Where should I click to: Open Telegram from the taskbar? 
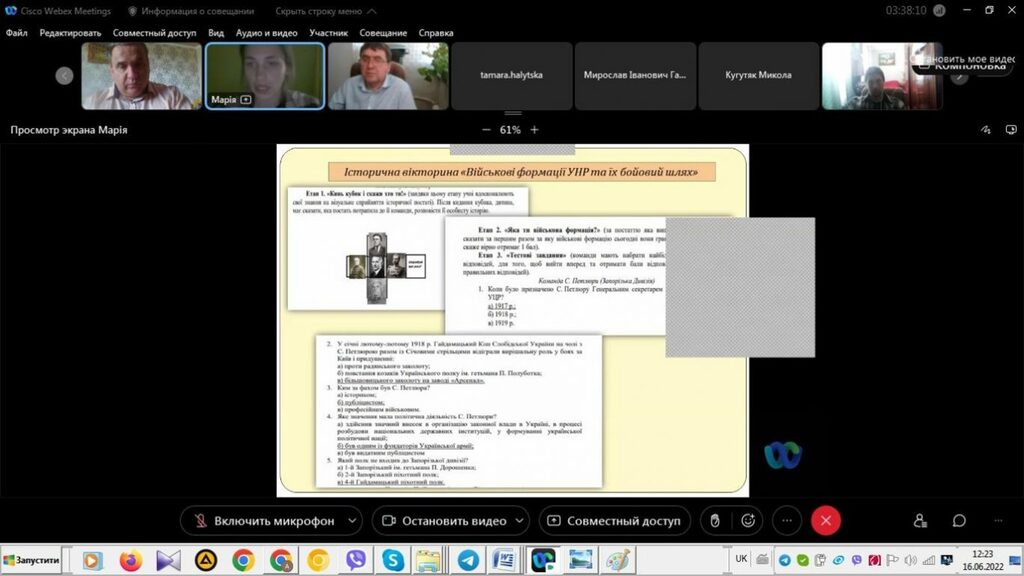click(467, 560)
